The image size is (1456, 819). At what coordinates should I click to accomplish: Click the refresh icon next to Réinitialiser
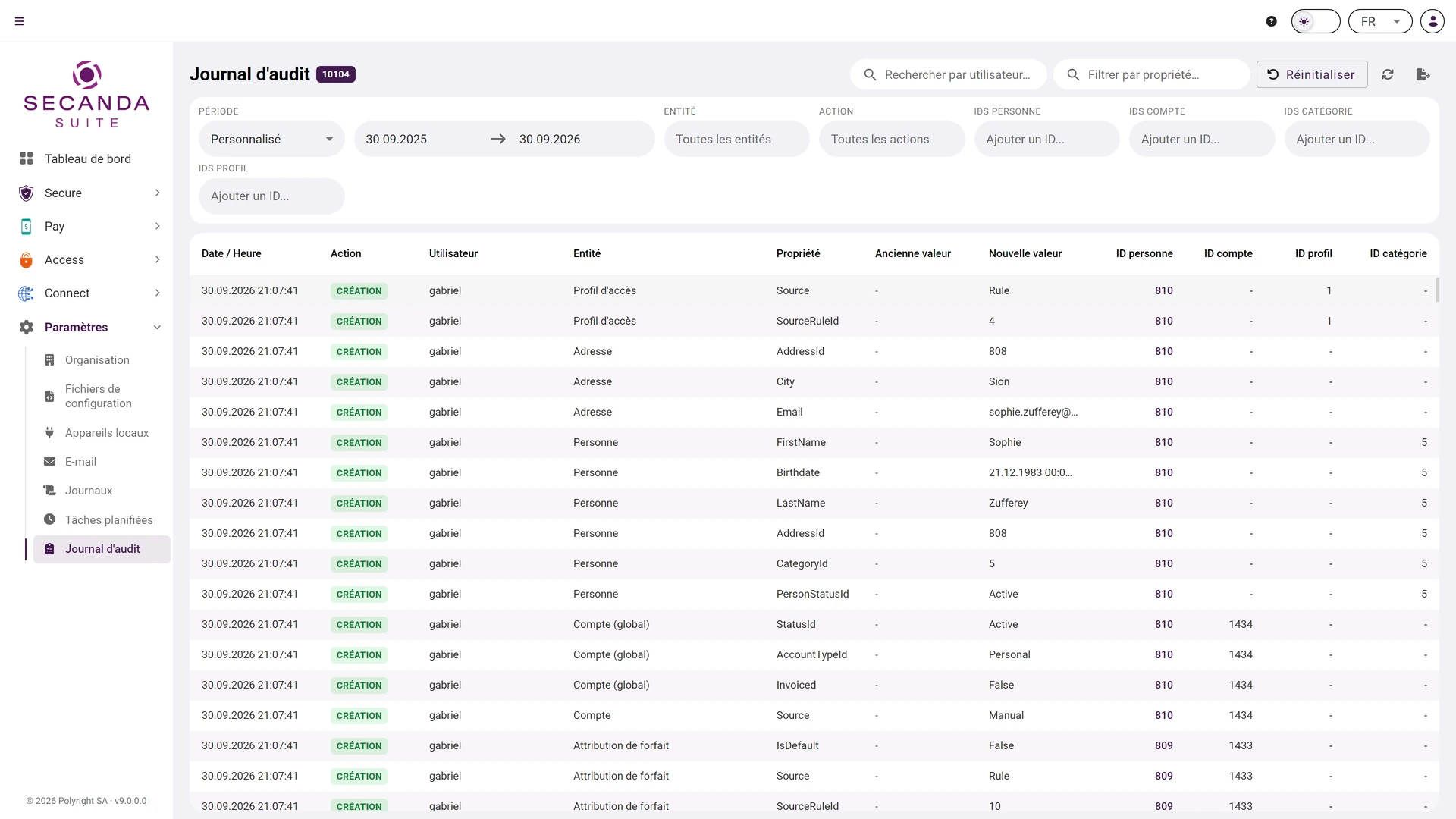(1388, 74)
